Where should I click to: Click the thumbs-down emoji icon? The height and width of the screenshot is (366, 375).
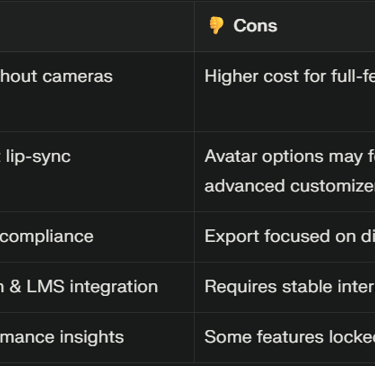coord(216,26)
